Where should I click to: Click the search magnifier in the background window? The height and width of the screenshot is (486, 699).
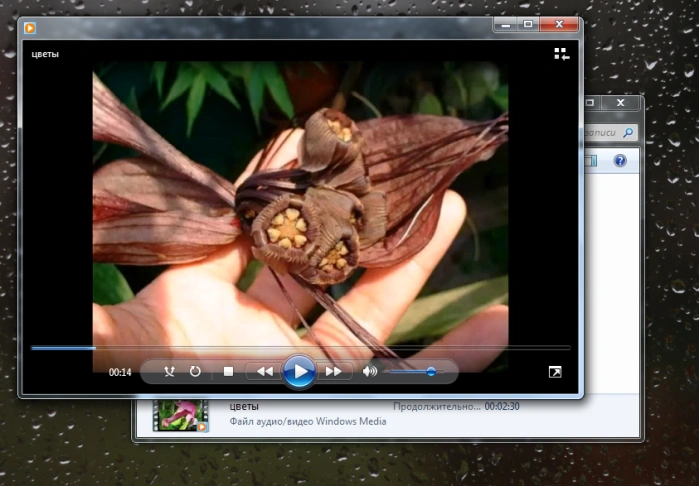628,132
